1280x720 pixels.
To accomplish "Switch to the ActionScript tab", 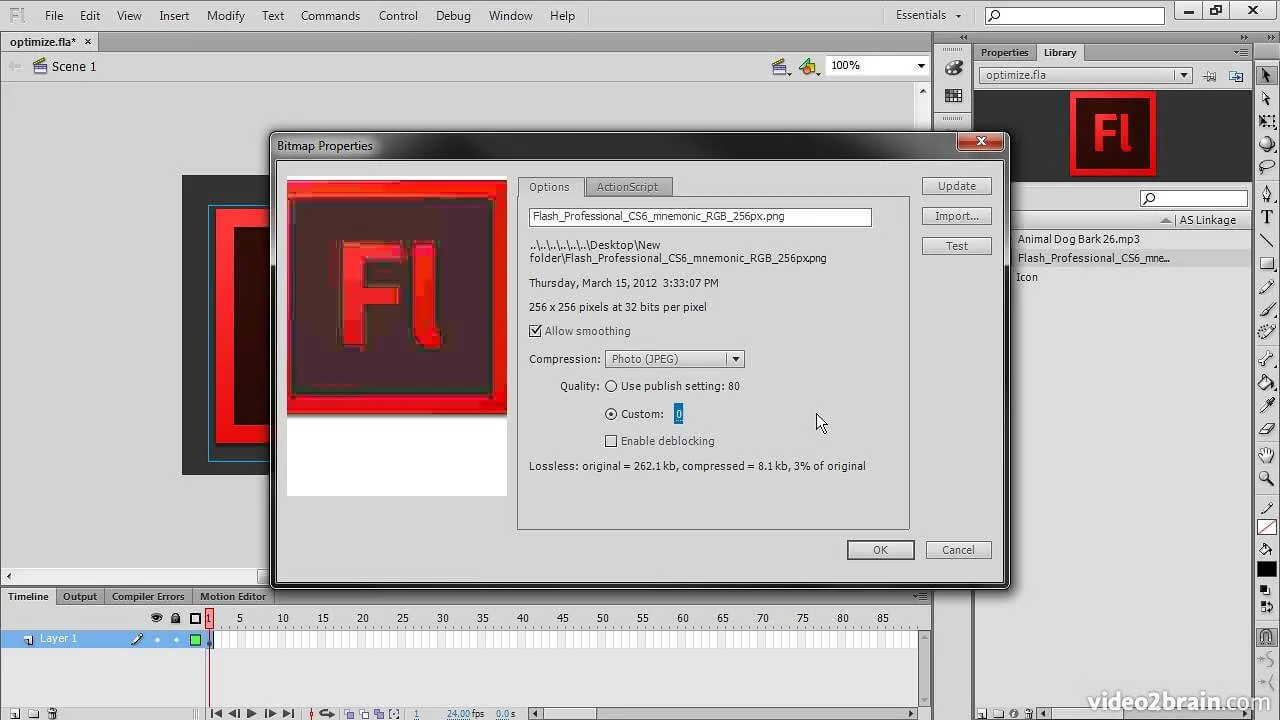I will (627, 187).
